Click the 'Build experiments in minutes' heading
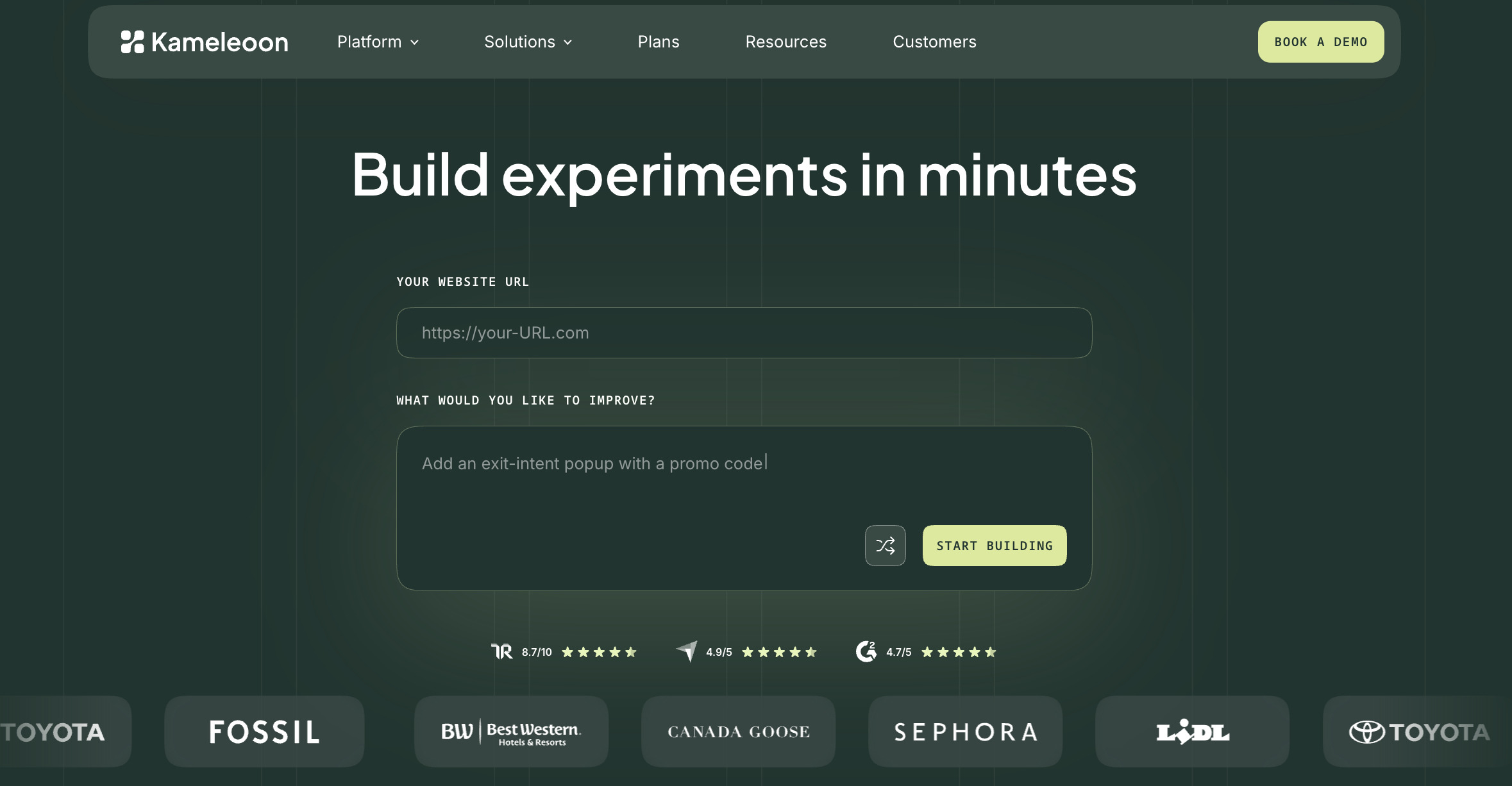 pos(744,175)
